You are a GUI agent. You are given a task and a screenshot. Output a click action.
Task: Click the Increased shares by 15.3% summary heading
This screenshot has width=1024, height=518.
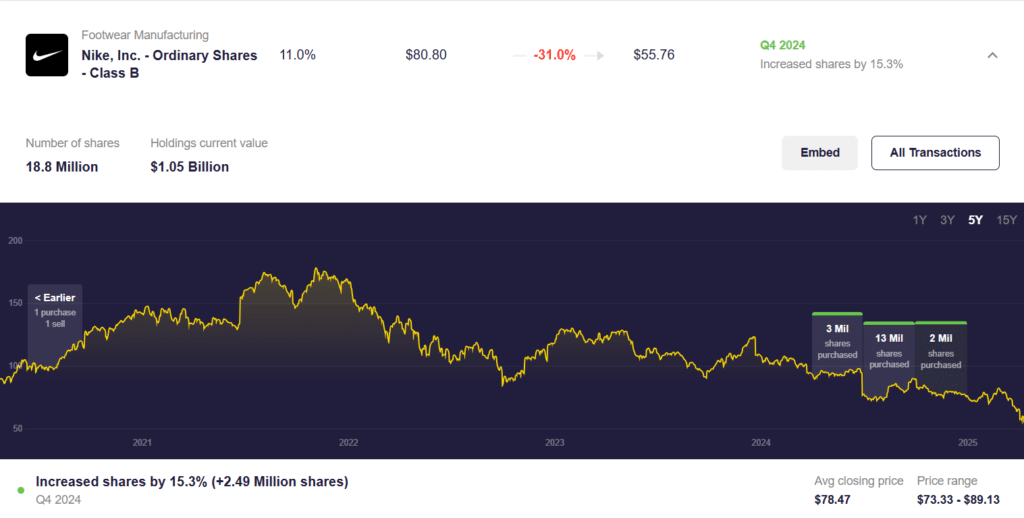(x=191, y=482)
